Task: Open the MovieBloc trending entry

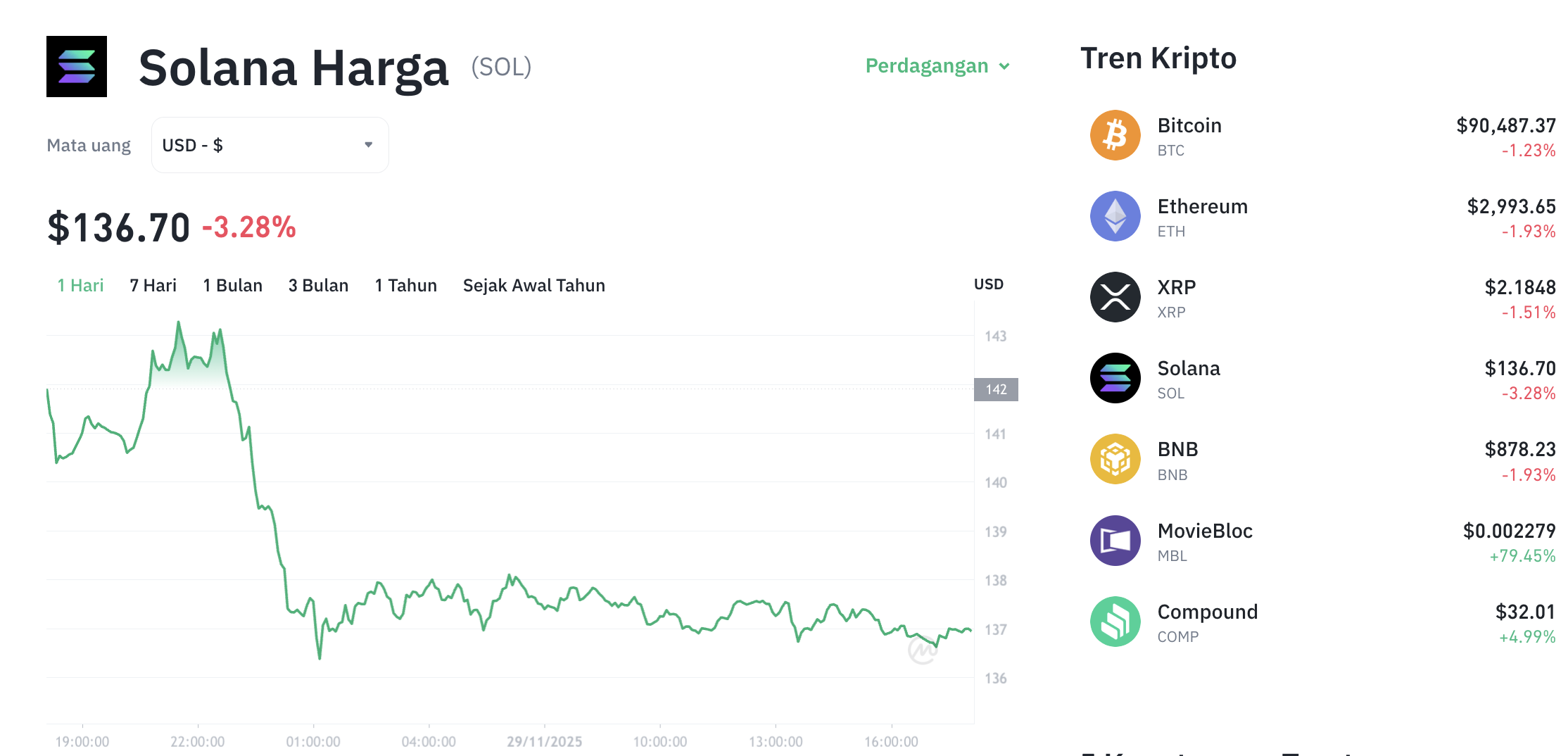Action: [x=1205, y=531]
